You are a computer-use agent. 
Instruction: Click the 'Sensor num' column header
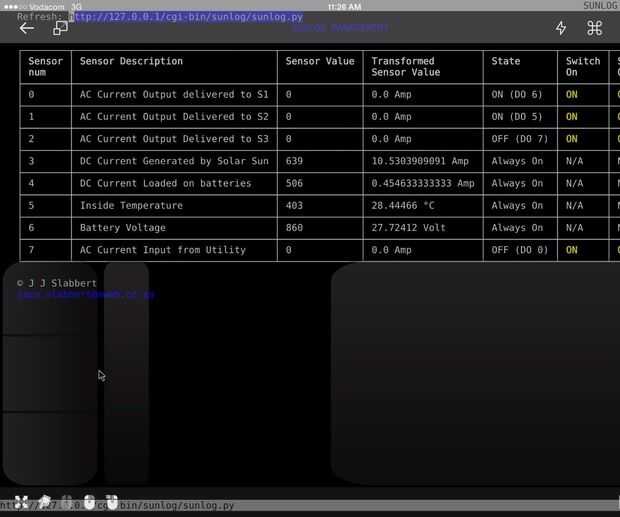pos(45,67)
